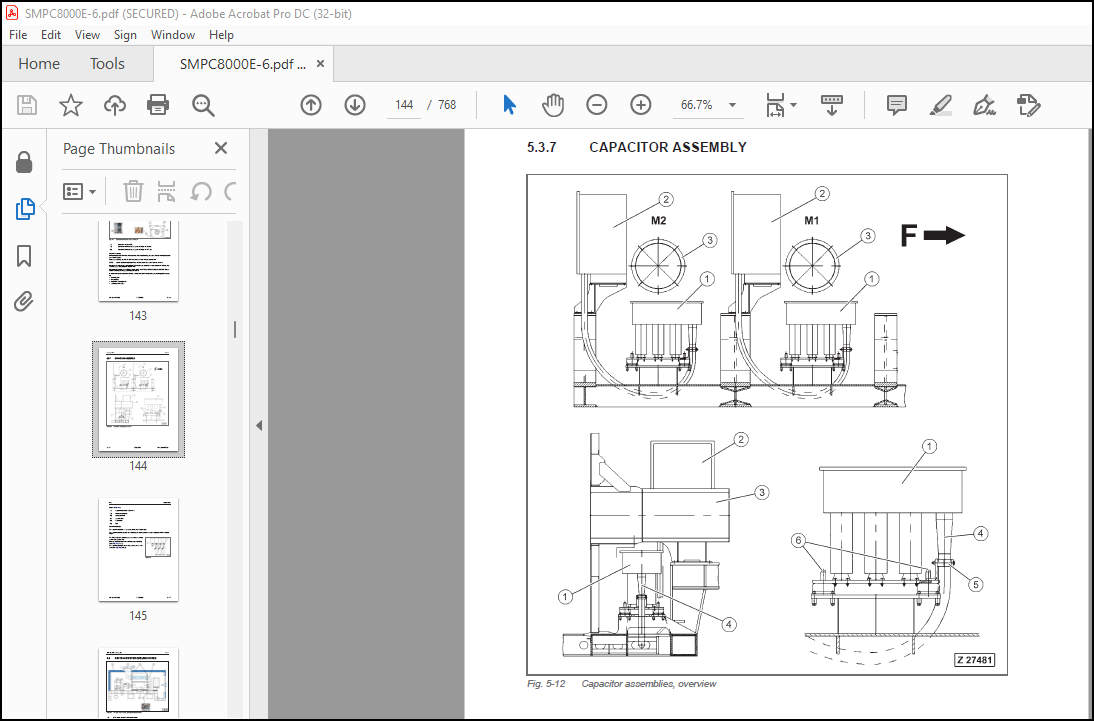
Task: Select page 144 thumbnail
Action: click(x=138, y=399)
